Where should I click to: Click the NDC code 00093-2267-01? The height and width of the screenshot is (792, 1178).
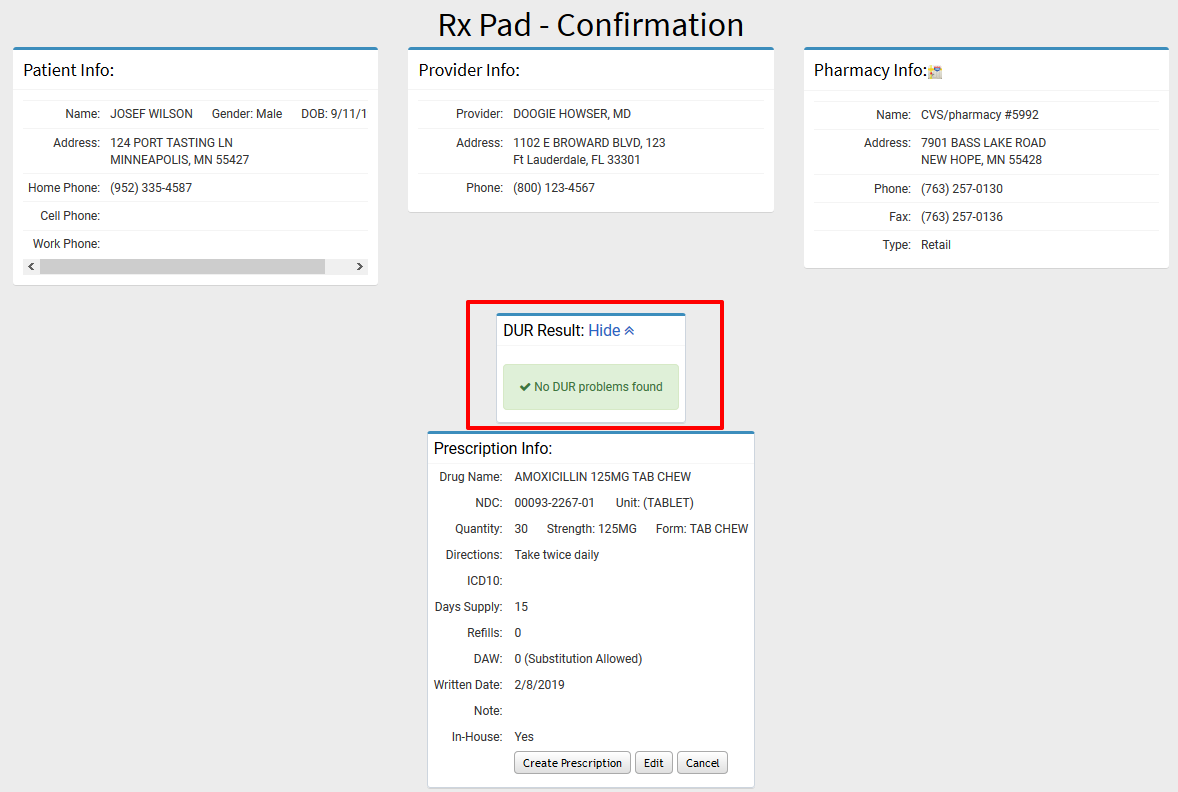pos(554,503)
